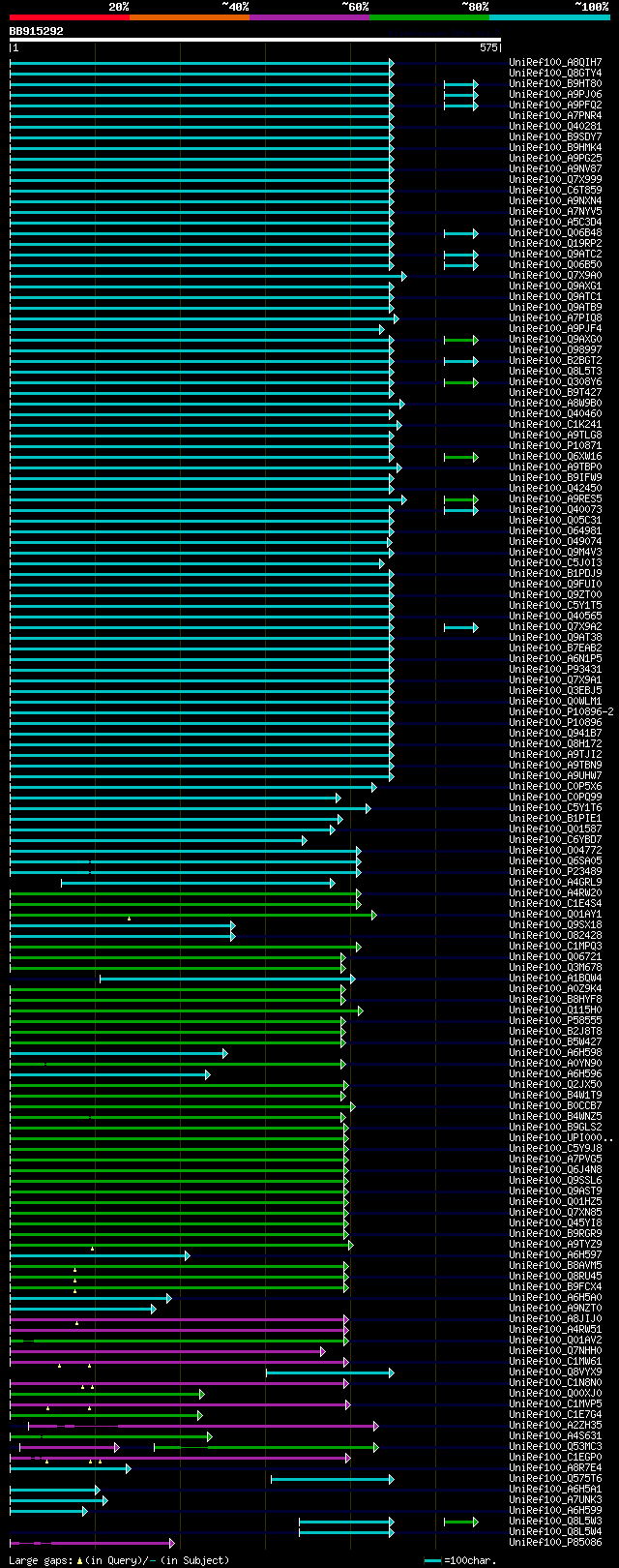Viewport: 619px width, 1568px height.
Task: Select the UniRef100_A2ZH35 label
Action: tap(555, 1426)
